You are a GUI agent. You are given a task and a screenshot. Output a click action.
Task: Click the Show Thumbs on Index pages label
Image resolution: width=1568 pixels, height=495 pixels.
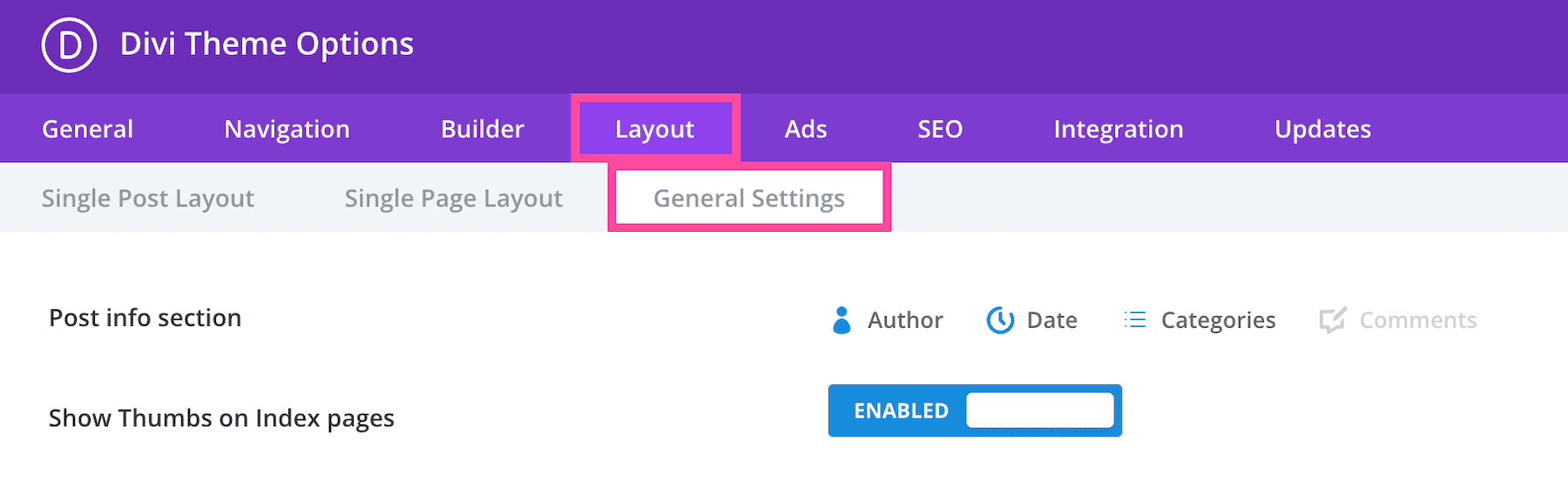(x=221, y=418)
